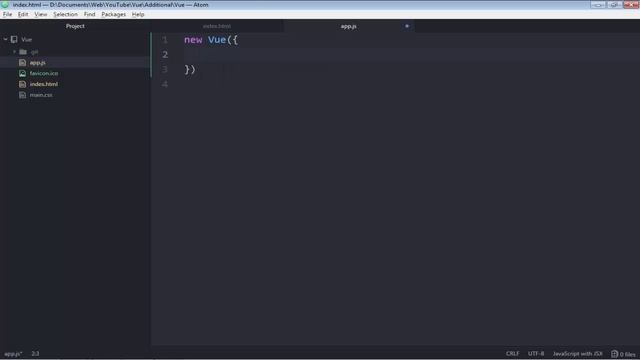Click the index.html file icon
This screenshot has height=360, width=640.
[22, 84]
